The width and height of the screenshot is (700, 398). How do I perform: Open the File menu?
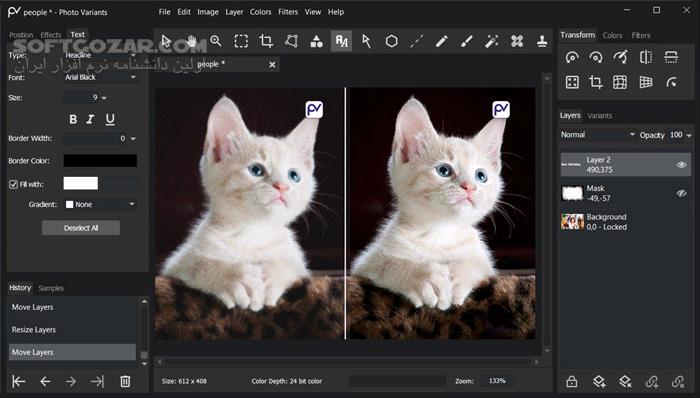[x=164, y=12]
